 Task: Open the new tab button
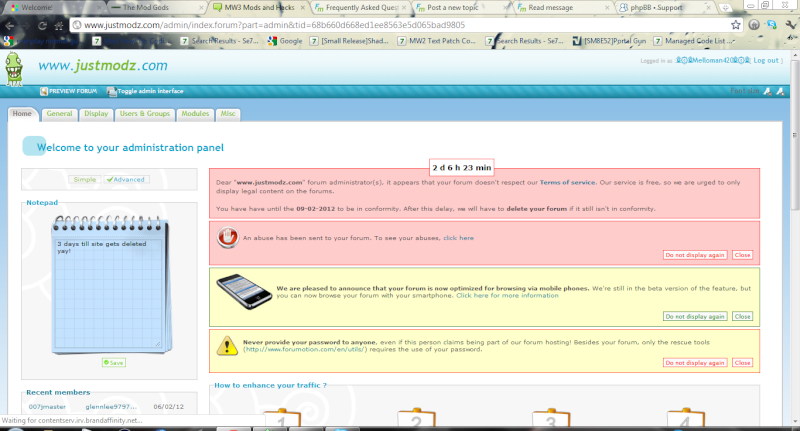point(725,8)
